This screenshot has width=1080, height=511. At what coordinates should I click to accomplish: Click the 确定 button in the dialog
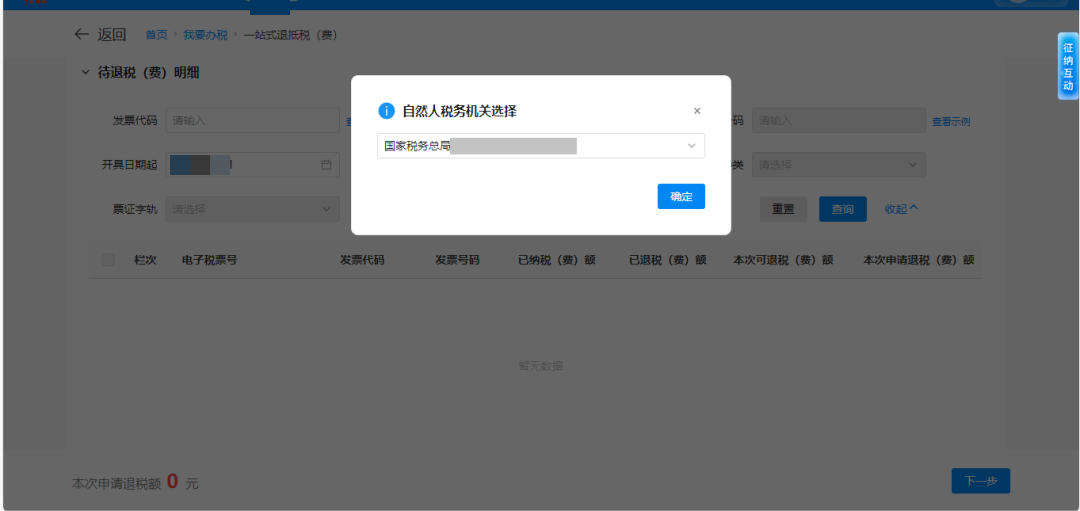(681, 196)
